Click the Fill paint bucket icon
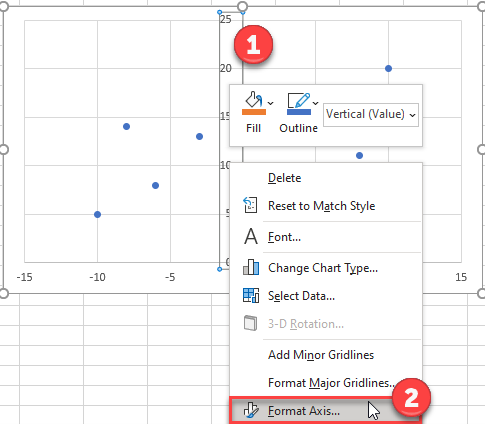Screen dimensions: 485x424 point(254,99)
